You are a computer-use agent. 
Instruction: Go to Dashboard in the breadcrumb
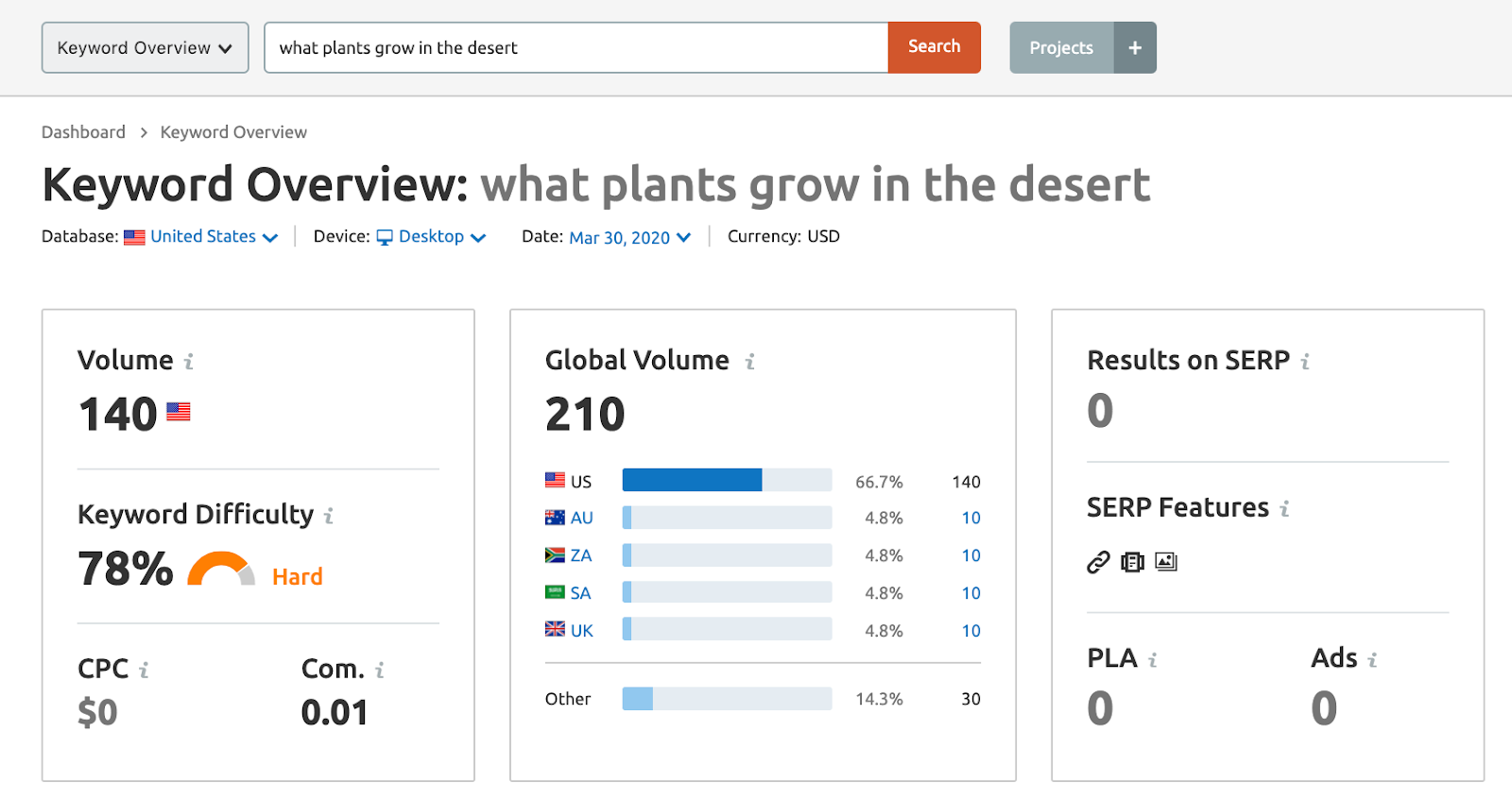click(83, 132)
